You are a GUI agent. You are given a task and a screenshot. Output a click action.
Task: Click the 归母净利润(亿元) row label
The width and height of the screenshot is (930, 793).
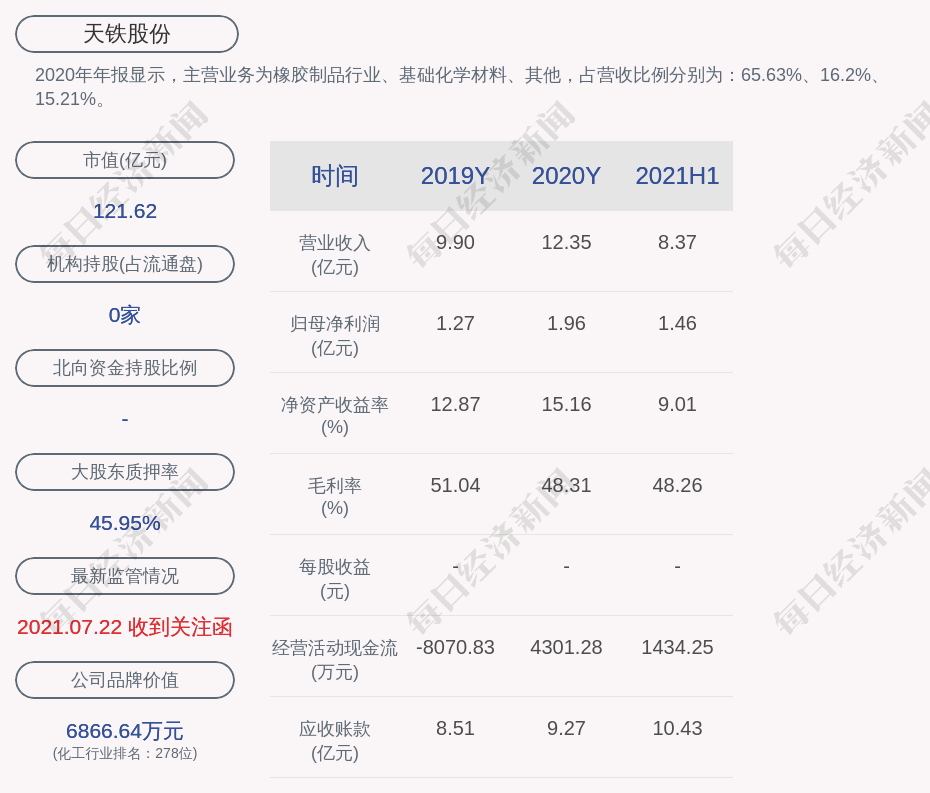tap(335, 336)
